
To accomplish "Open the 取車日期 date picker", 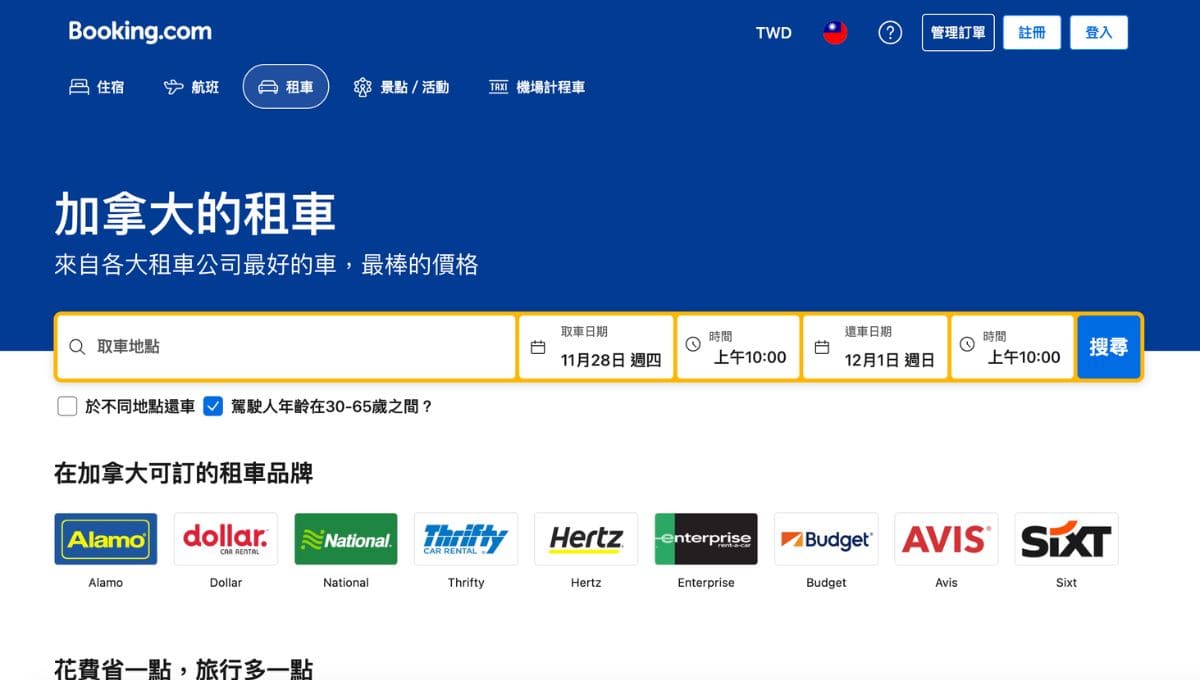I will tap(596, 347).
